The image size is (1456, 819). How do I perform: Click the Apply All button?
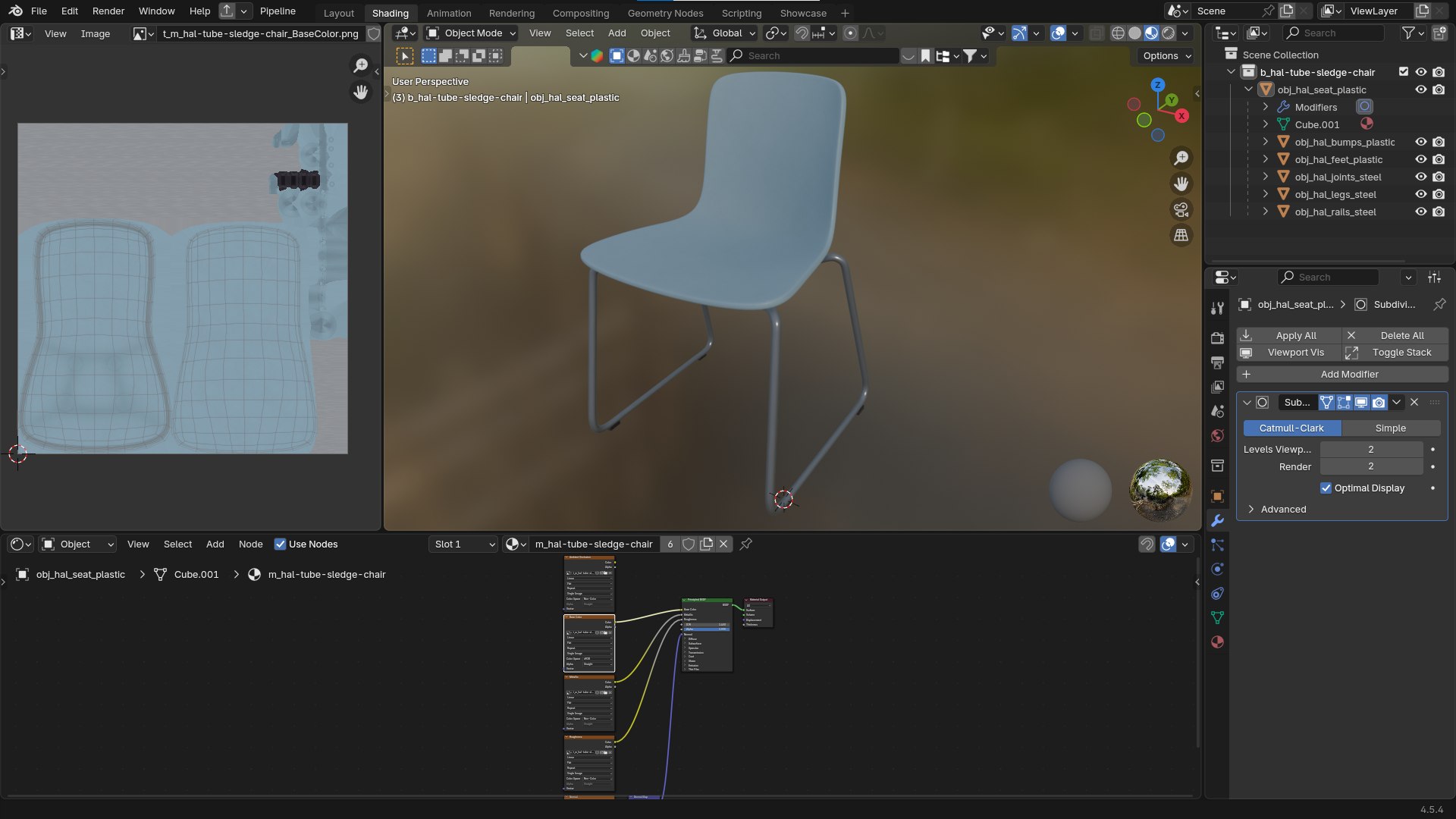[x=1288, y=335]
